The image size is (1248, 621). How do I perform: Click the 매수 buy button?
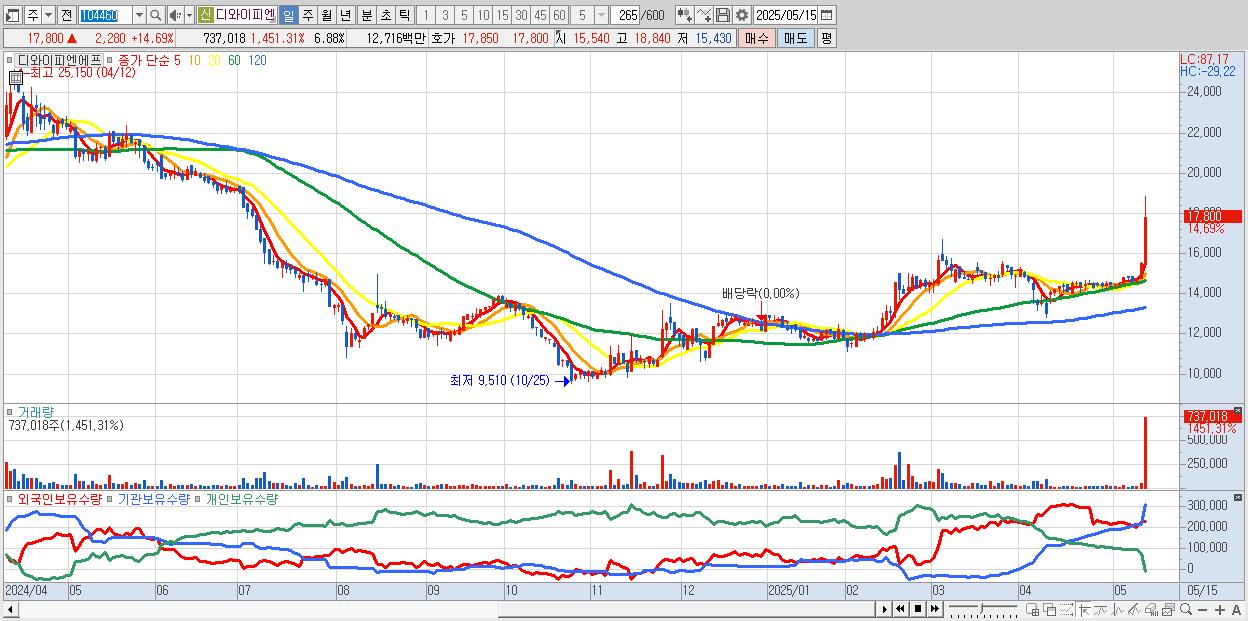[x=757, y=38]
